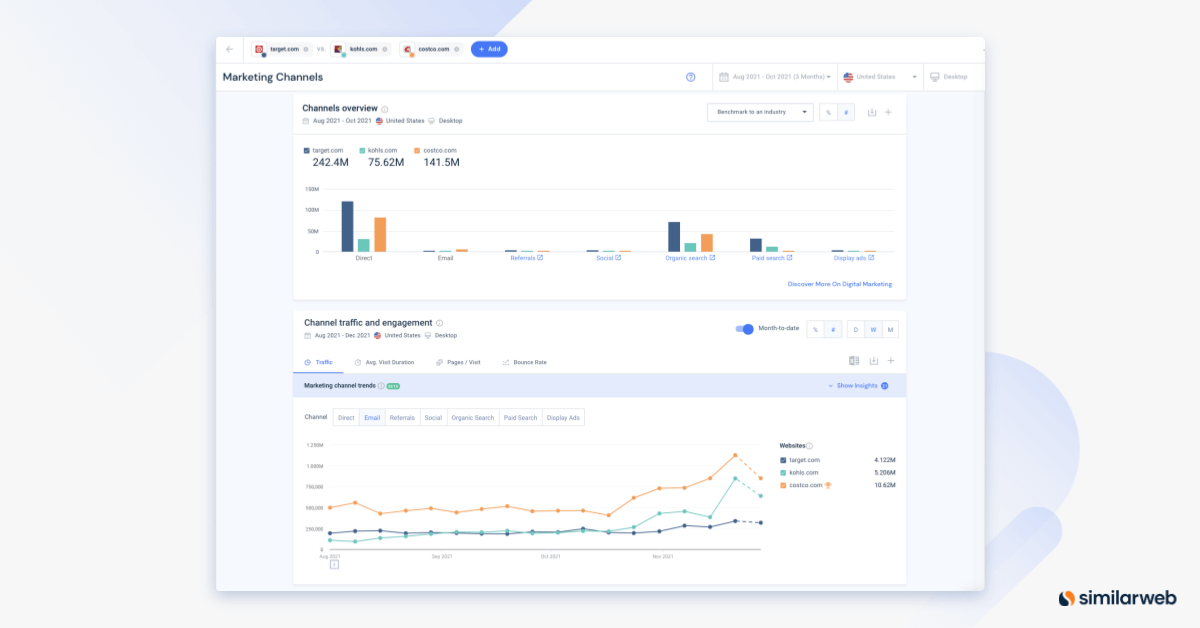Open Paid search external link icon
Screen dimensions: 1200x628
coord(790,258)
